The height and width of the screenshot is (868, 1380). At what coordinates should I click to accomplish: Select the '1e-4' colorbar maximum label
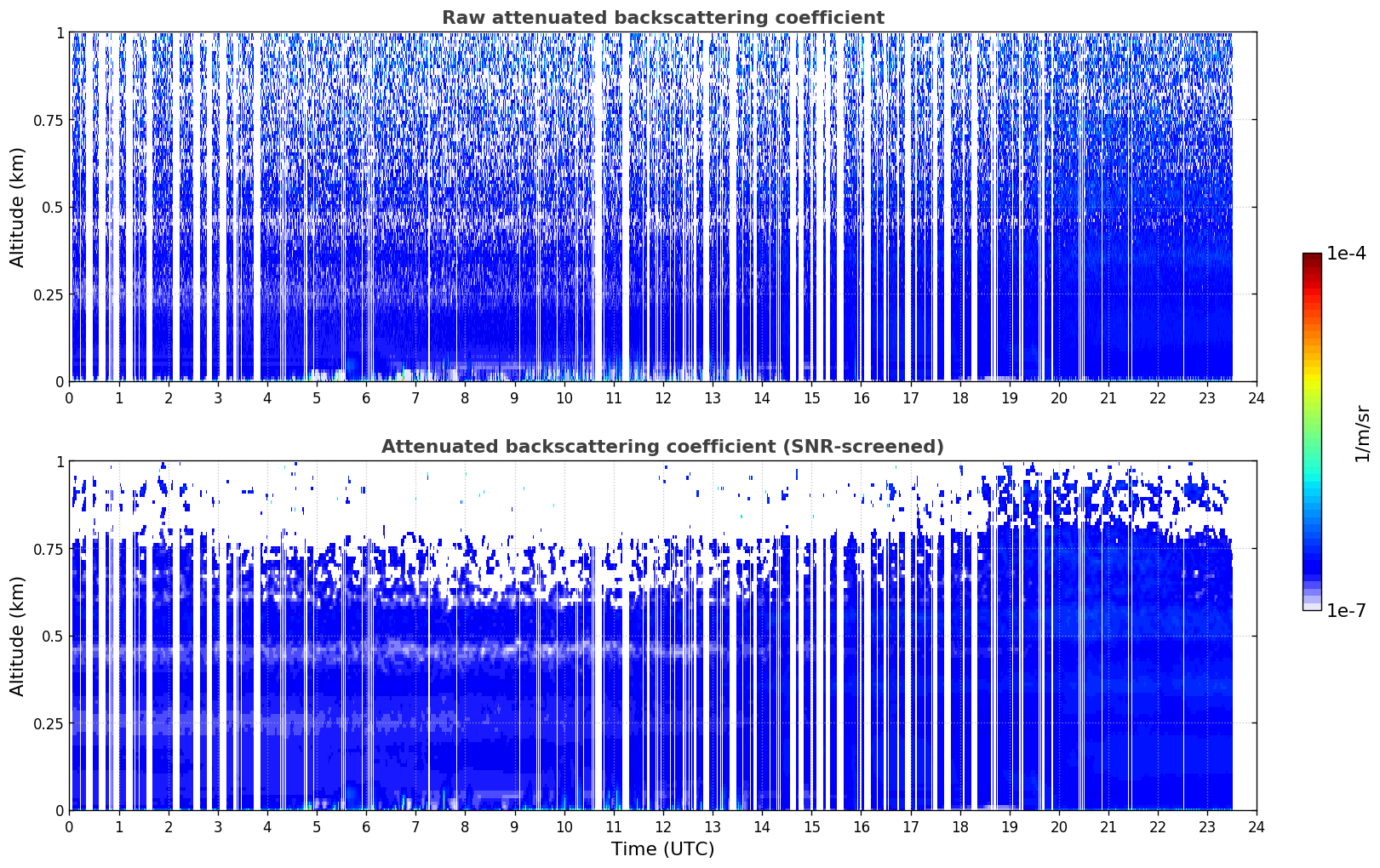(x=1346, y=254)
